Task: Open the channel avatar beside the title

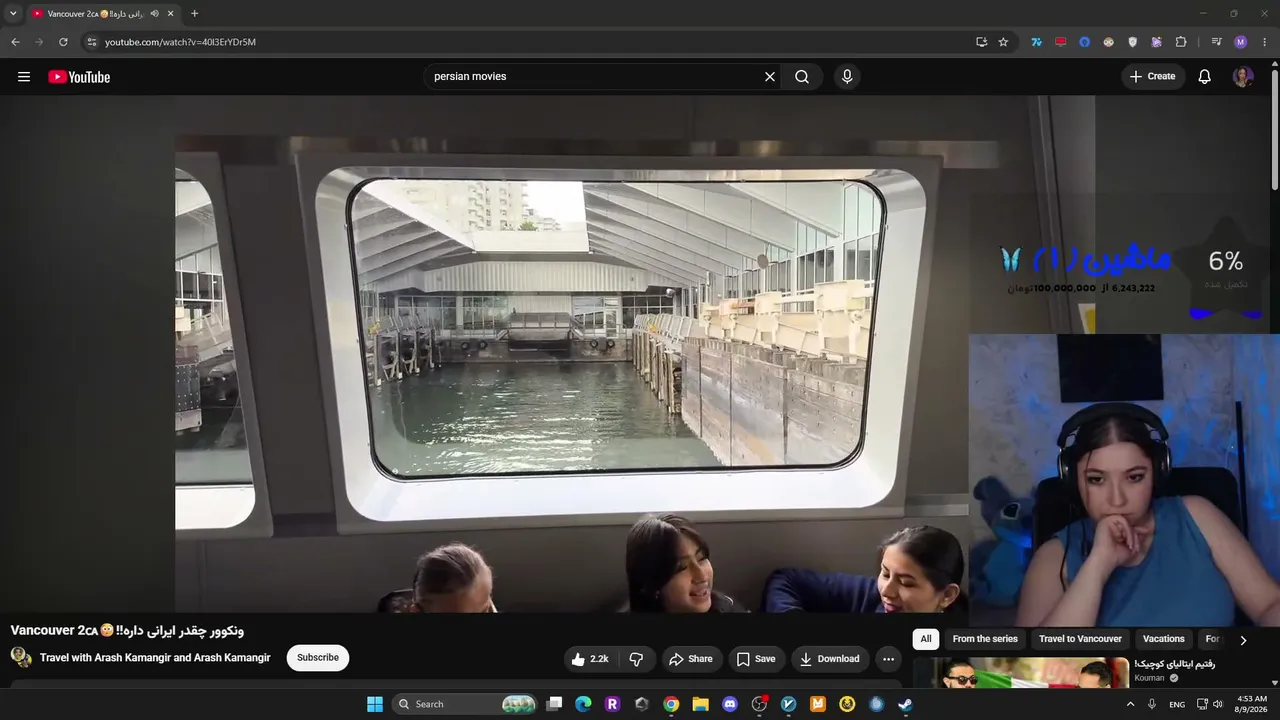Action: click(x=21, y=657)
